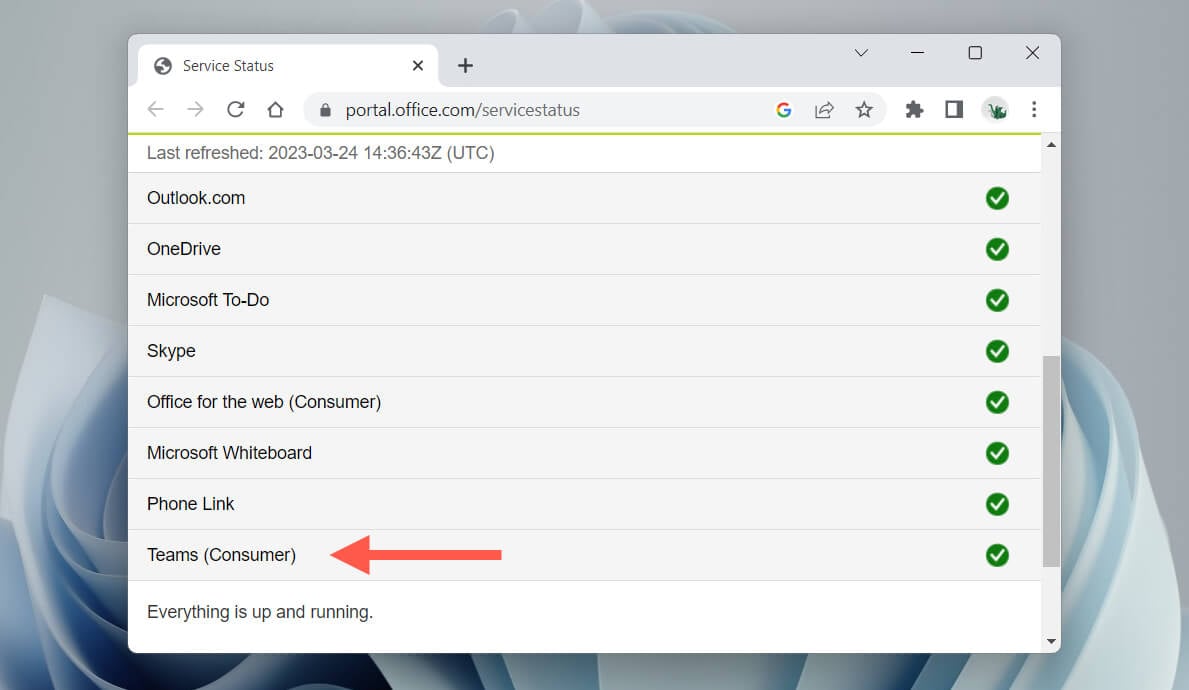Select the OneDrive row text
1189x690 pixels.
click(x=184, y=249)
